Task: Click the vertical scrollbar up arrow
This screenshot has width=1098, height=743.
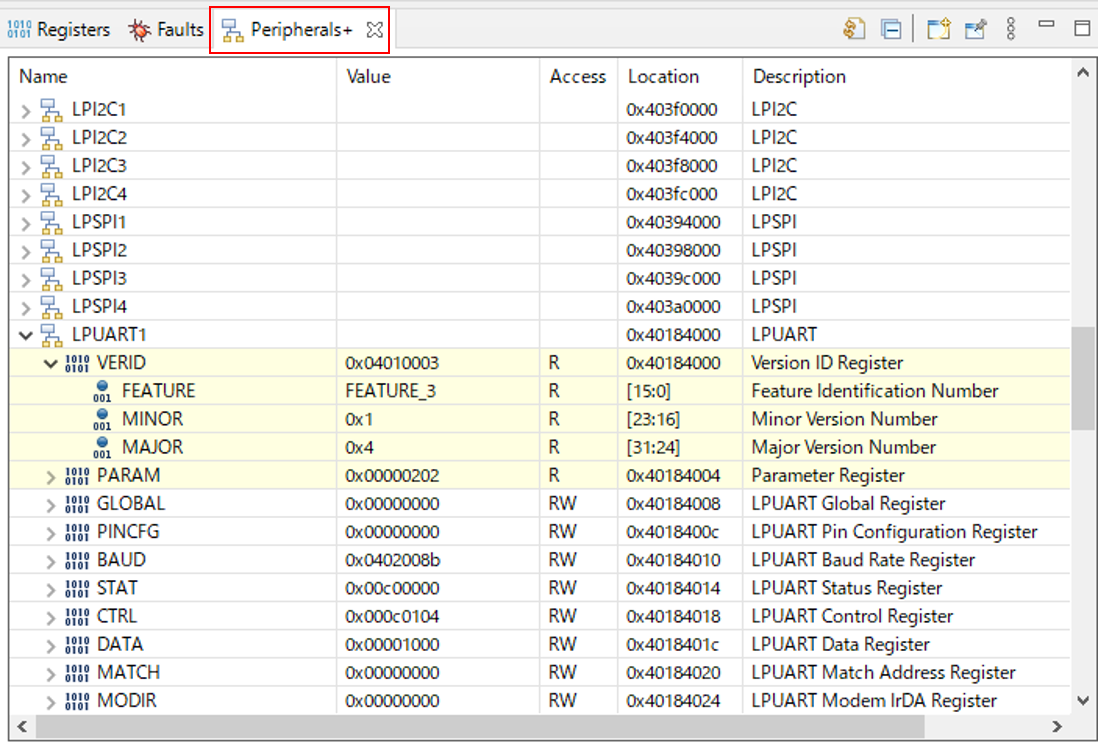Action: coord(1083,73)
